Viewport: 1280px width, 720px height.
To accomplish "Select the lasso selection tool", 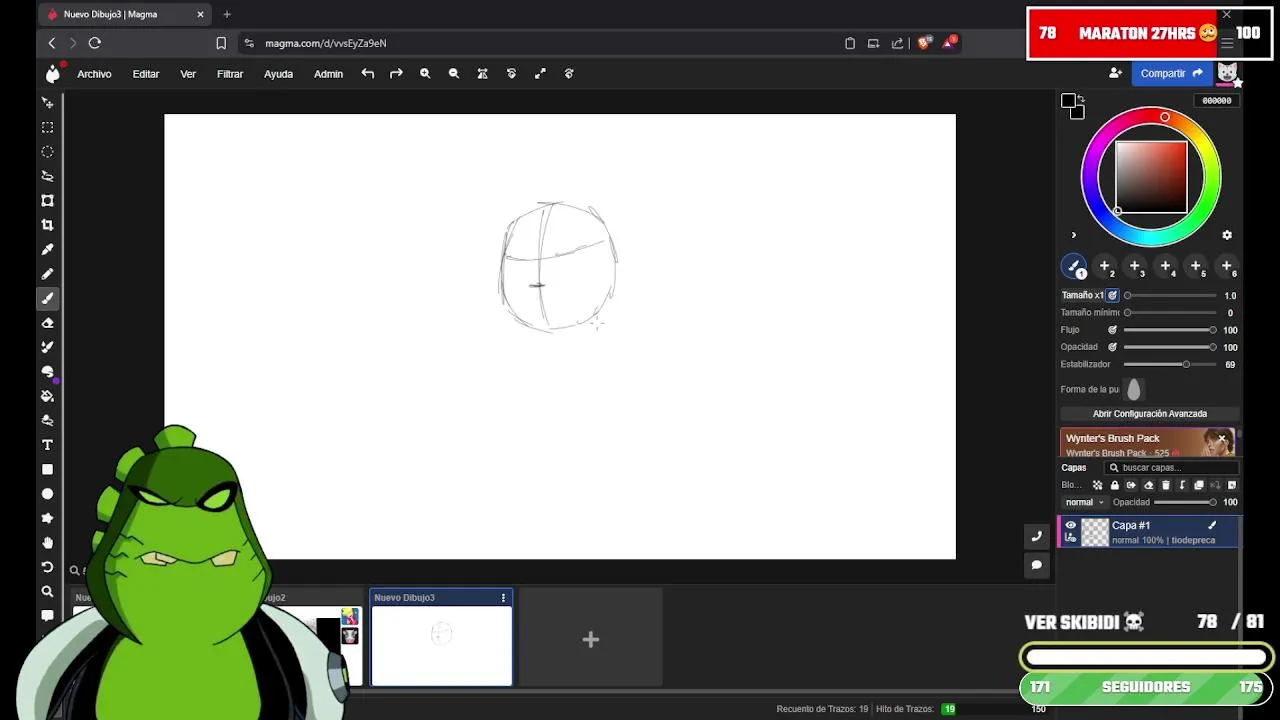I will click(x=47, y=176).
